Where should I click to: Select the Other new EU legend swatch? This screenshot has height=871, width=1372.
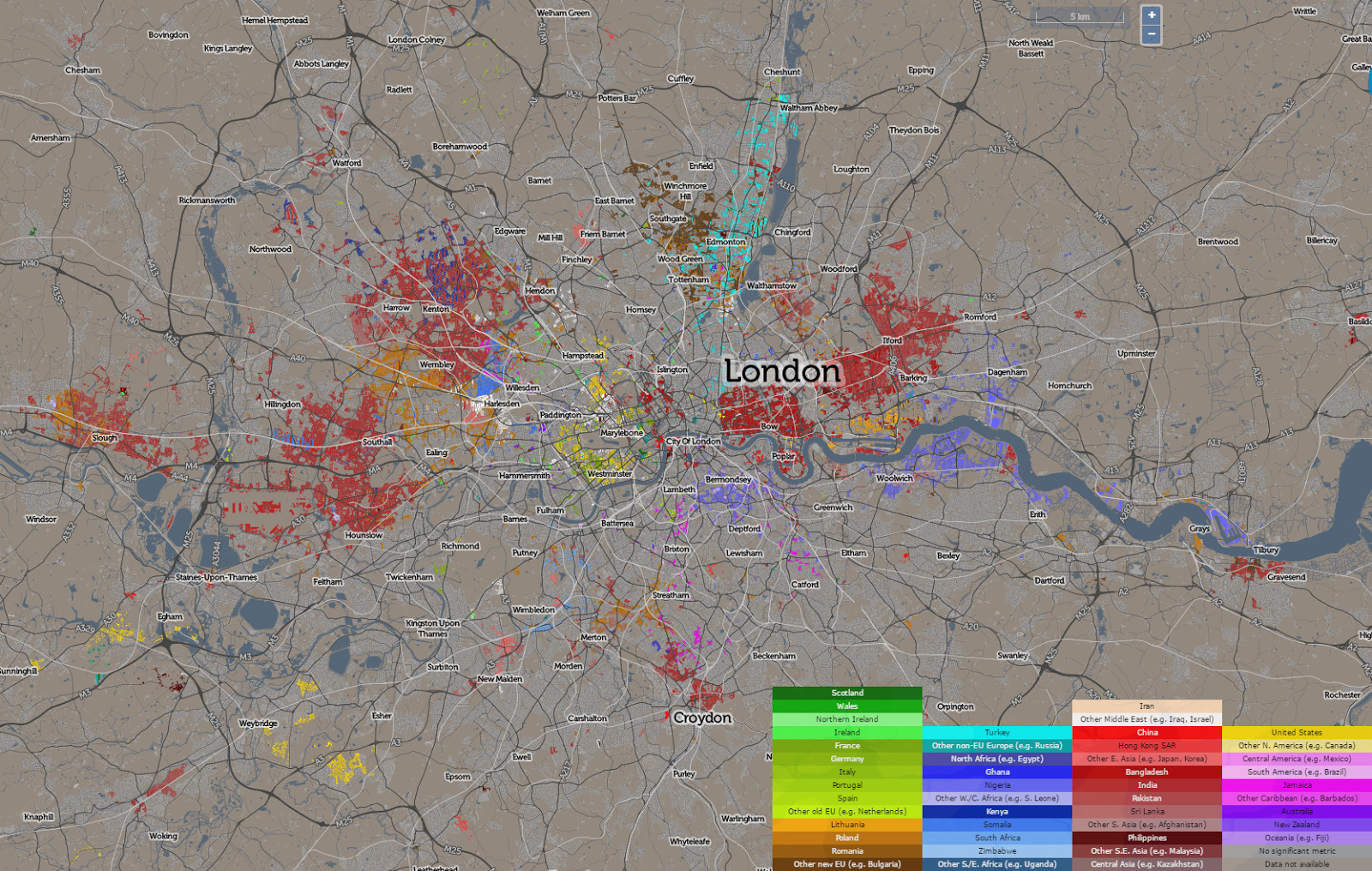click(847, 864)
